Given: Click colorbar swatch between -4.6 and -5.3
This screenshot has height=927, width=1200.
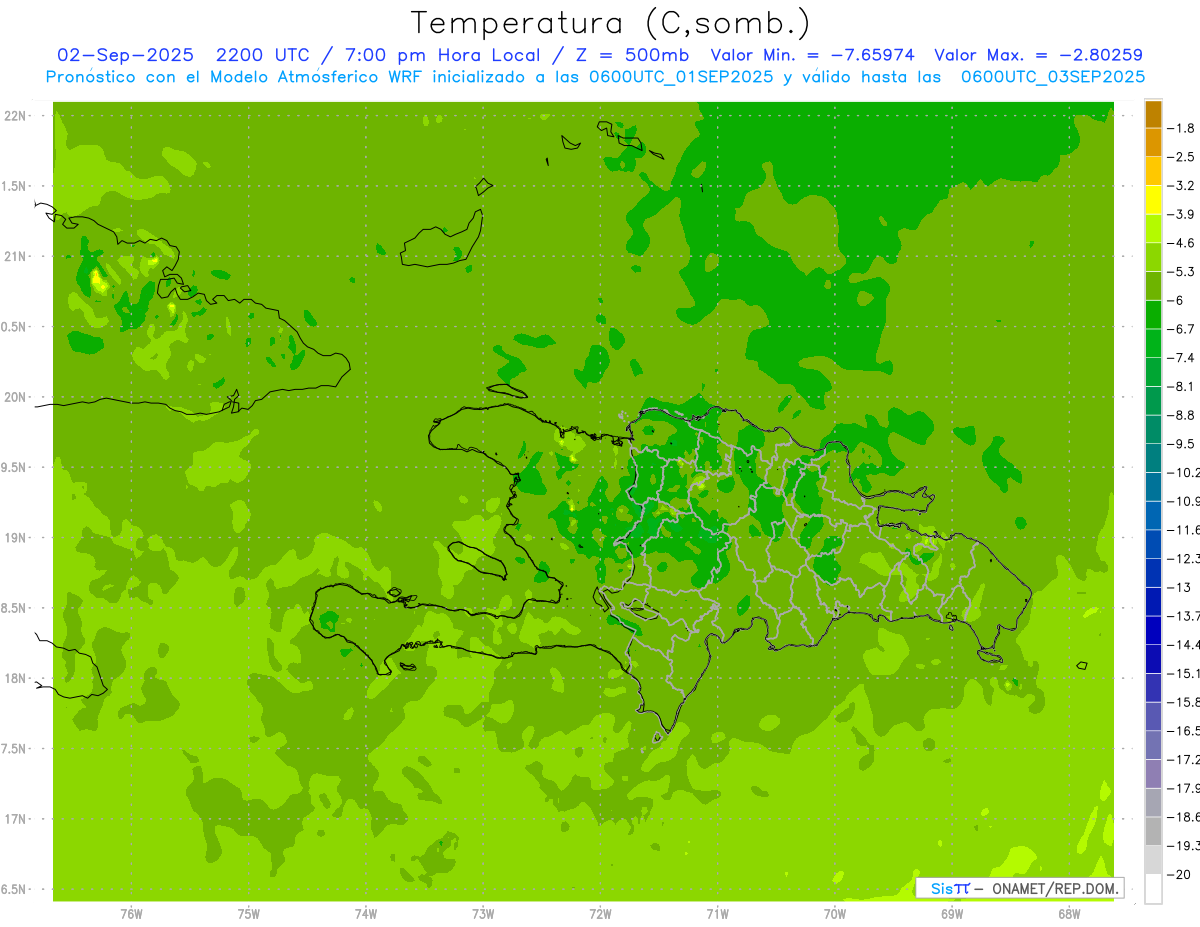Looking at the screenshot, I should (x=1153, y=257).
